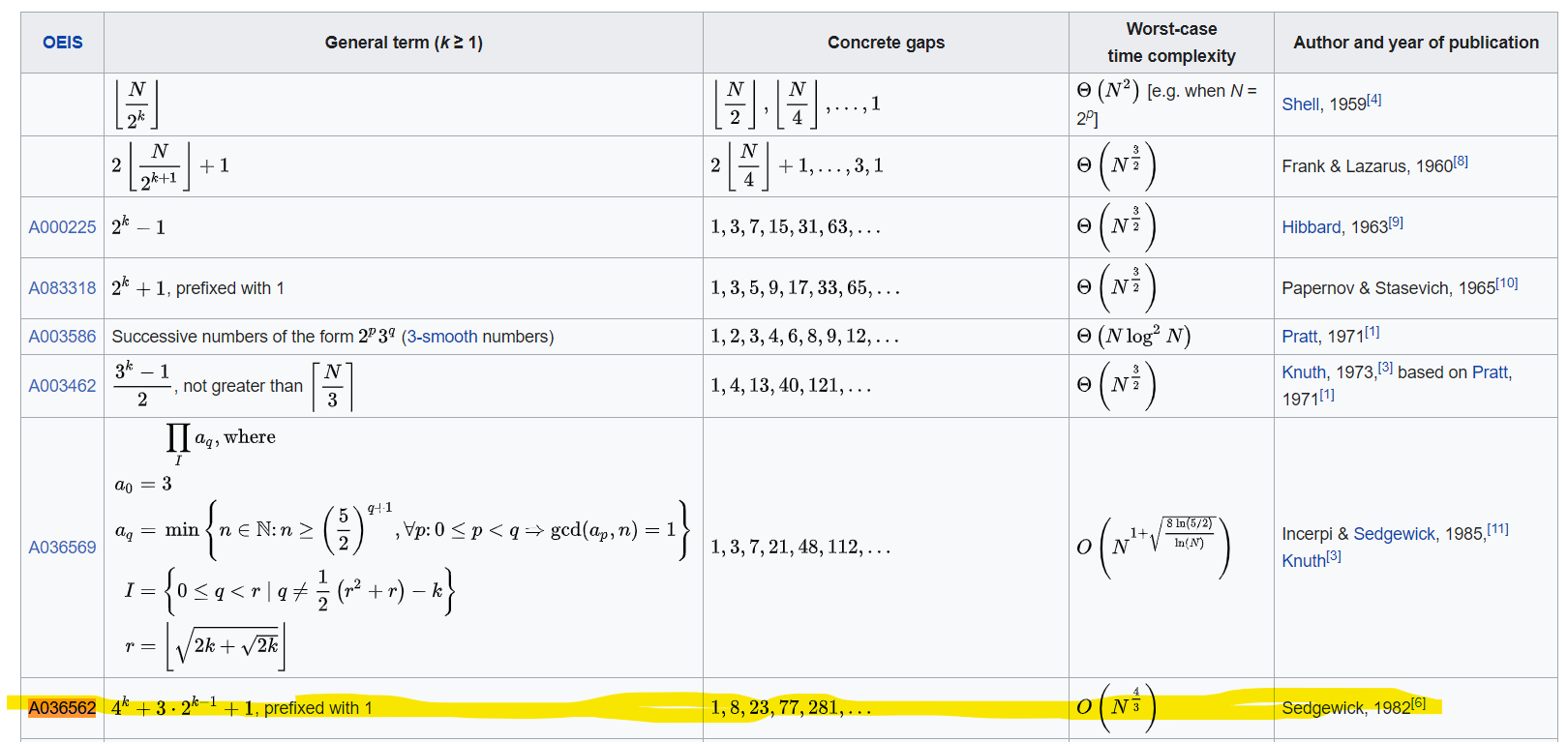This screenshot has width=1568, height=742.
Task: Open the Knuth link in Knuth, 1973 row
Action: (x=1304, y=372)
